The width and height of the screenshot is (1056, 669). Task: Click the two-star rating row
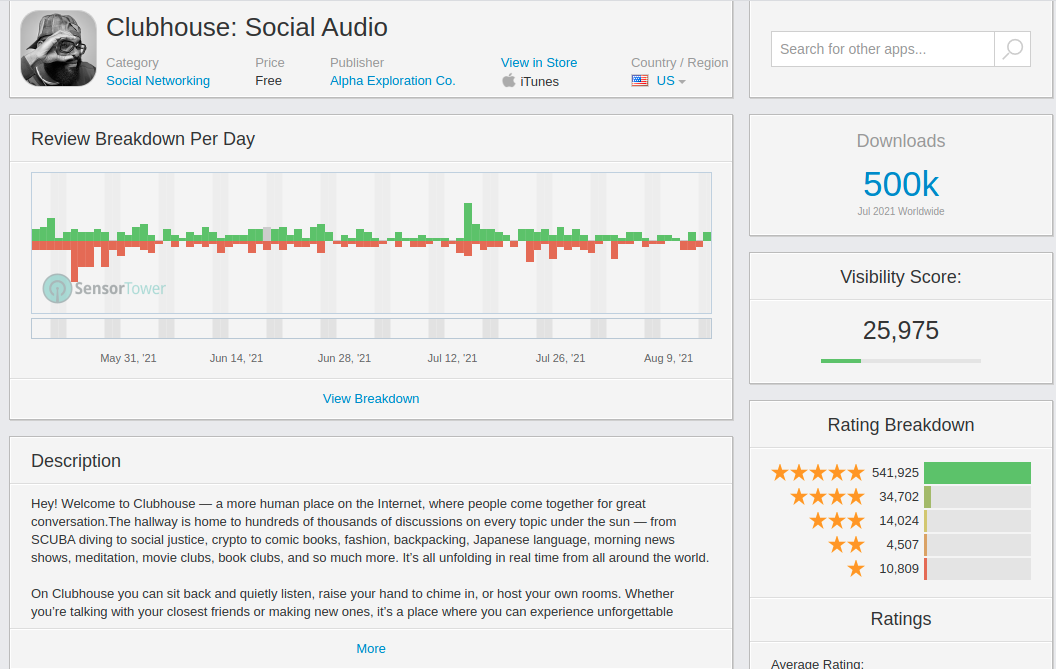(845, 544)
